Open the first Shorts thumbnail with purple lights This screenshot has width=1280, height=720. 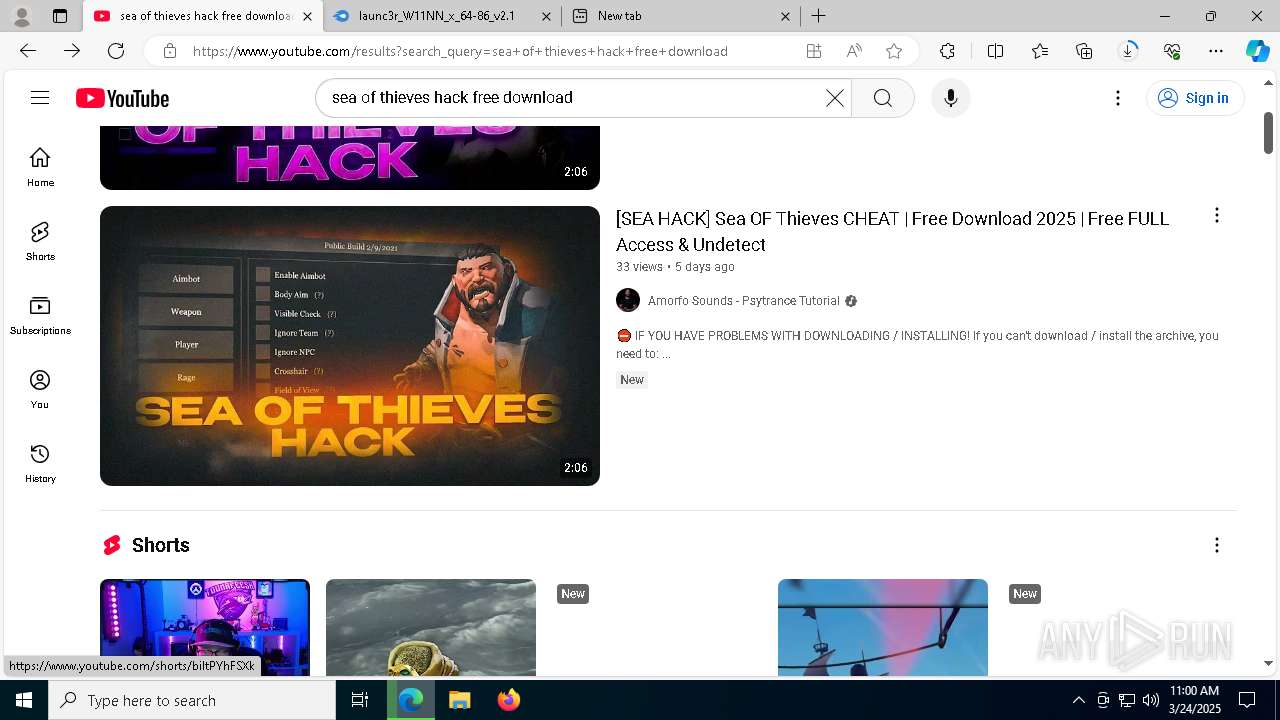tap(205, 627)
